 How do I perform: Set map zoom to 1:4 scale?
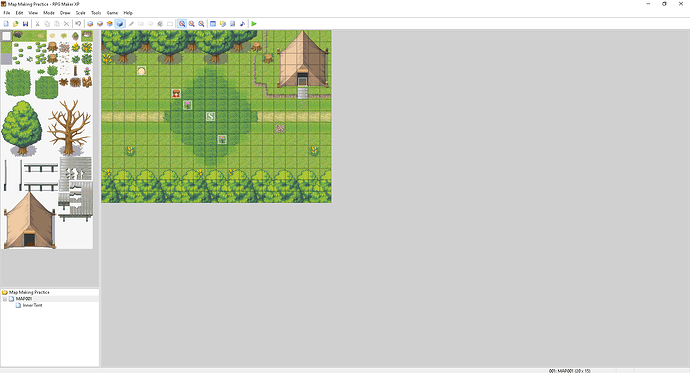(x=201, y=24)
